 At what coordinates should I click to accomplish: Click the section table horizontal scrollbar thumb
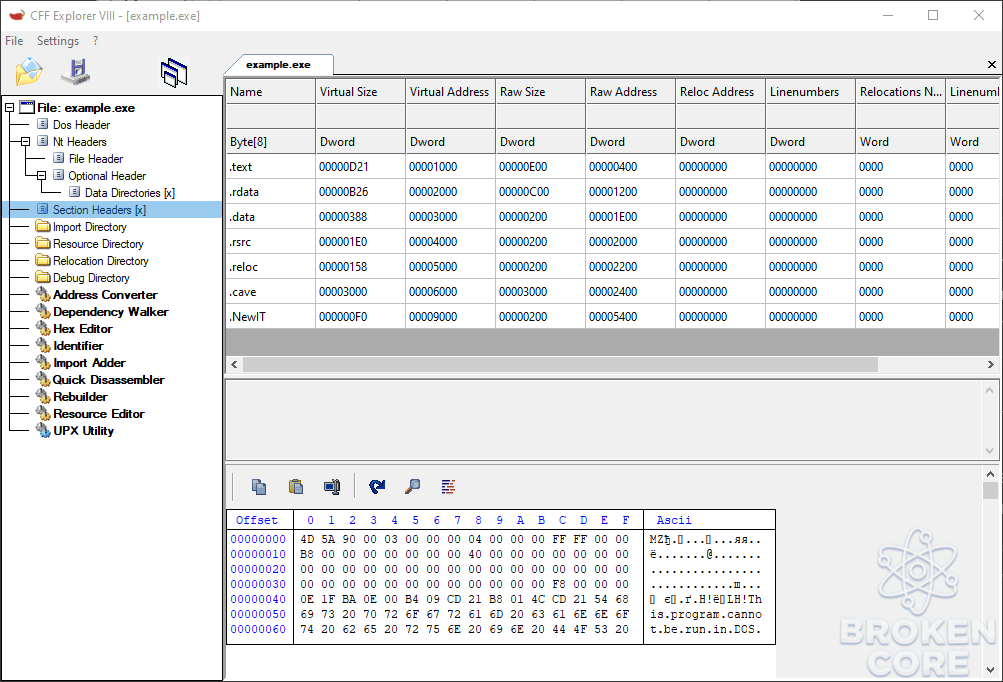click(x=560, y=365)
